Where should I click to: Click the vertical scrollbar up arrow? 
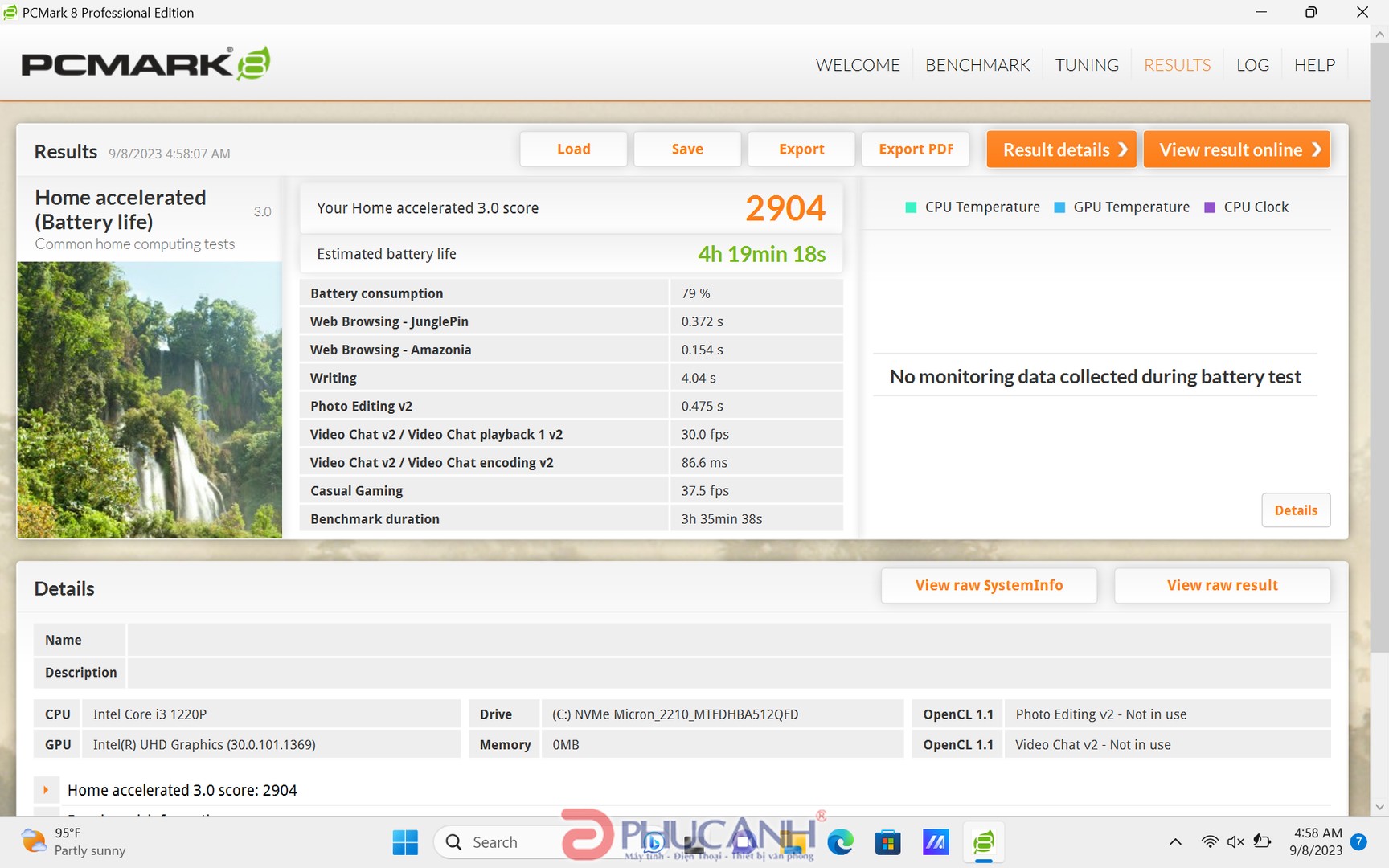click(x=1380, y=35)
